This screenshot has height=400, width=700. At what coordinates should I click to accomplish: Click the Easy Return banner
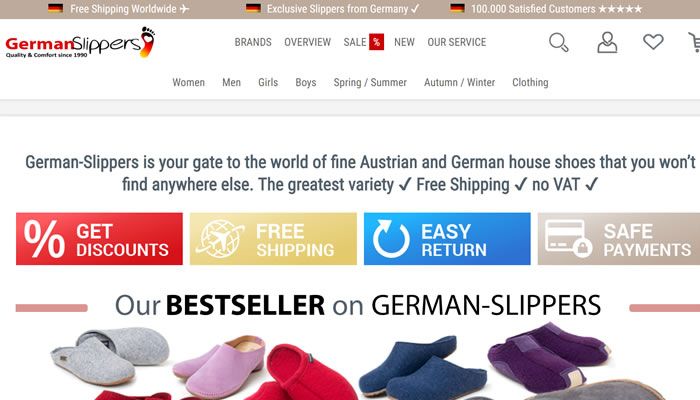point(447,239)
